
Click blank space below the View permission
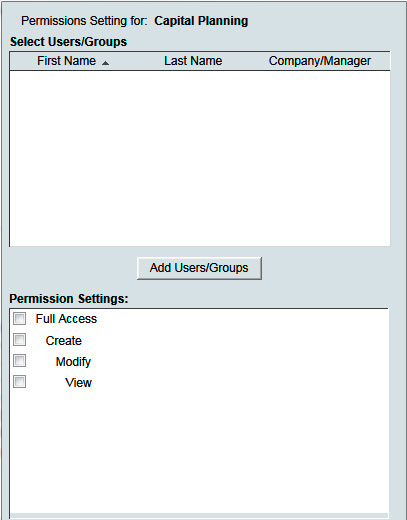point(199,450)
